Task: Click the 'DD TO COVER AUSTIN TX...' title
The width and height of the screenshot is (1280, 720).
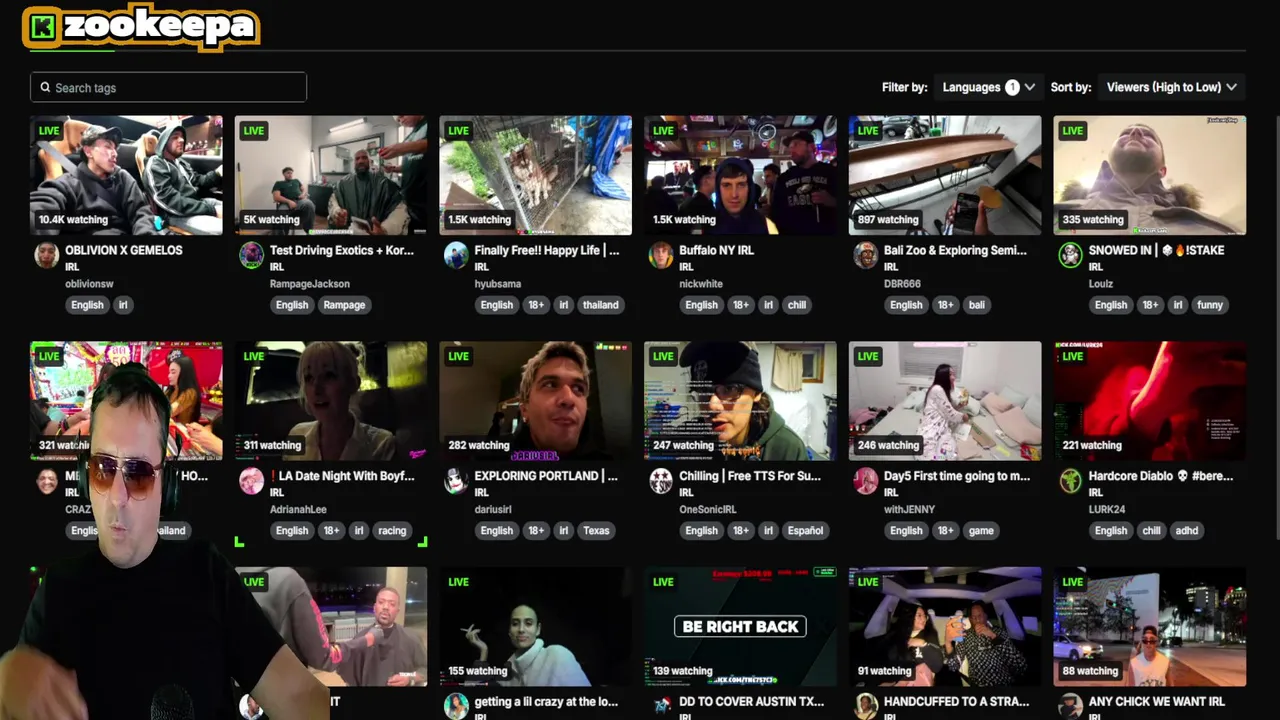Action: click(x=751, y=702)
